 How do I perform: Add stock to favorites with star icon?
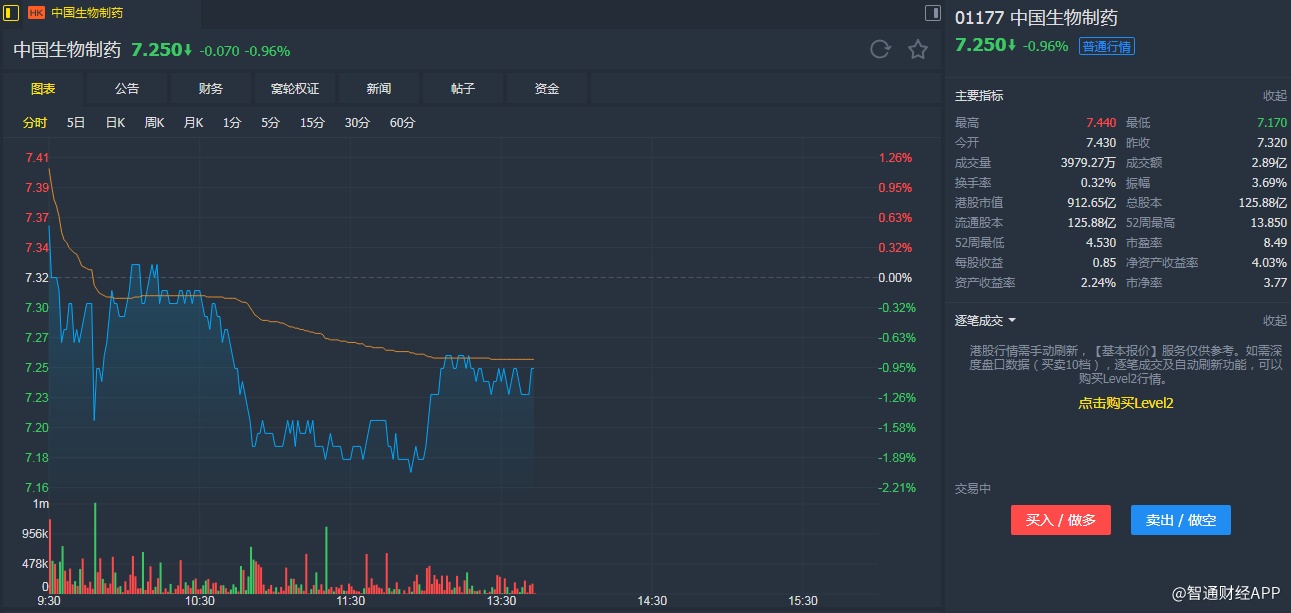point(918,50)
